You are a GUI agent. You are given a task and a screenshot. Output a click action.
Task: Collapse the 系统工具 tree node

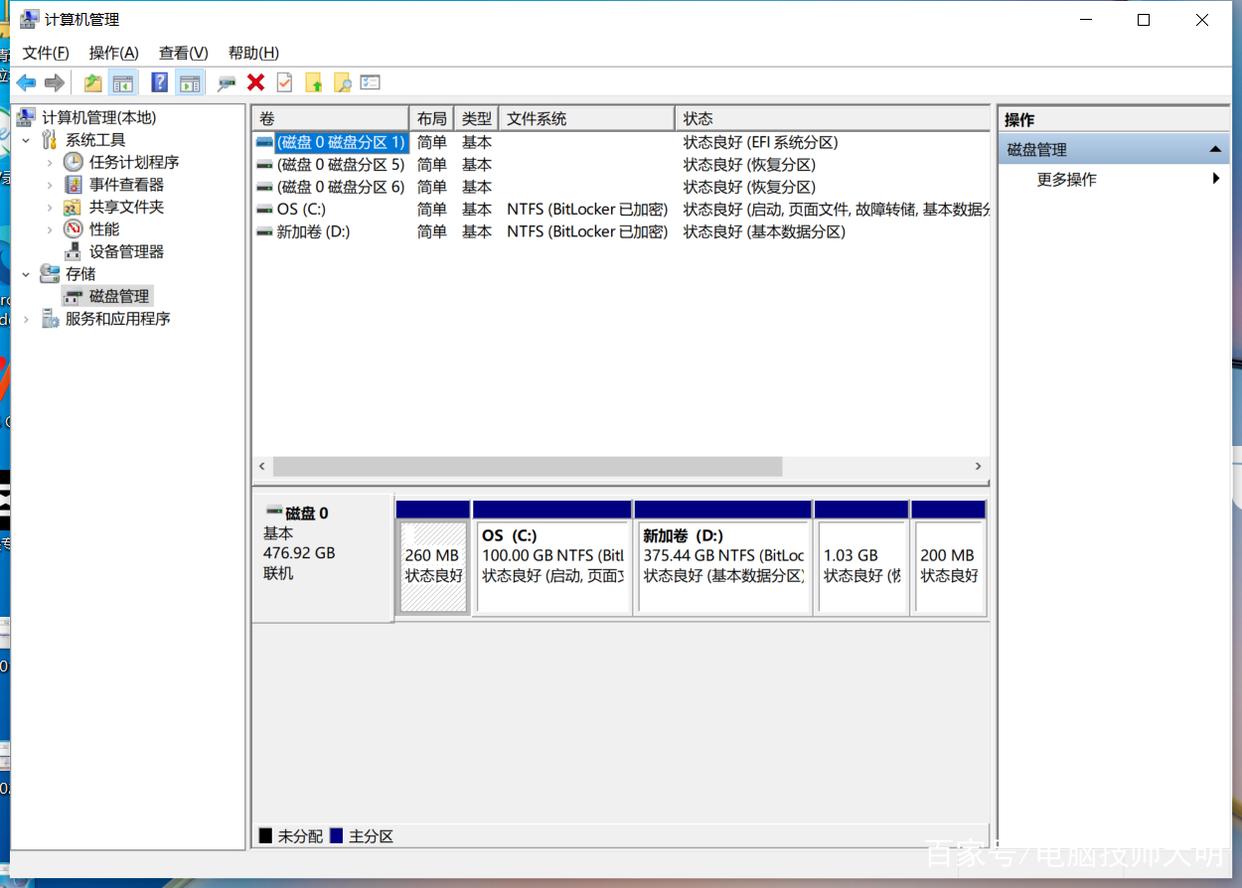tap(27, 140)
